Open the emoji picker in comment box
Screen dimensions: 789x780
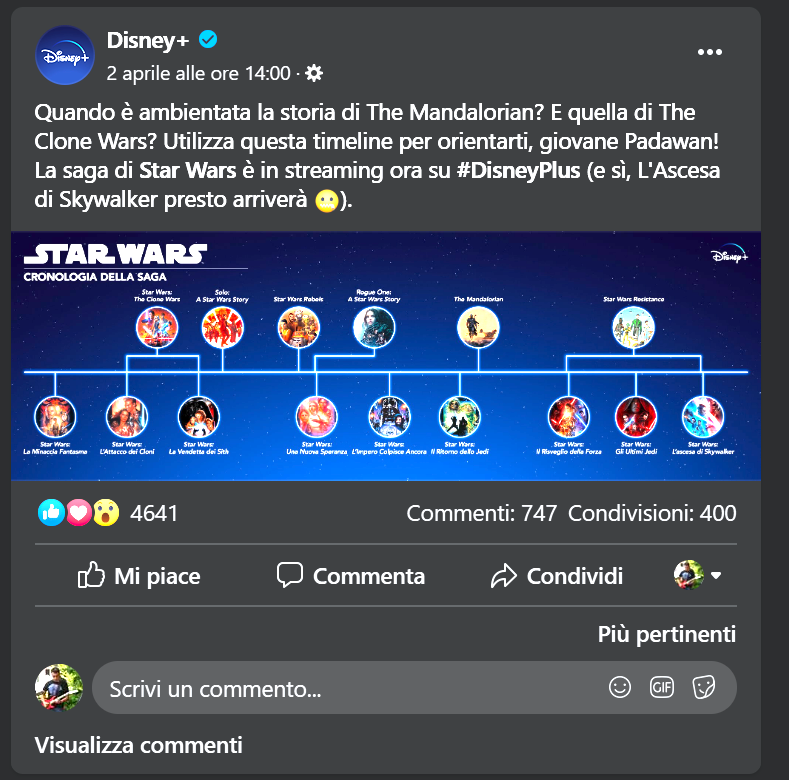(x=619, y=687)
